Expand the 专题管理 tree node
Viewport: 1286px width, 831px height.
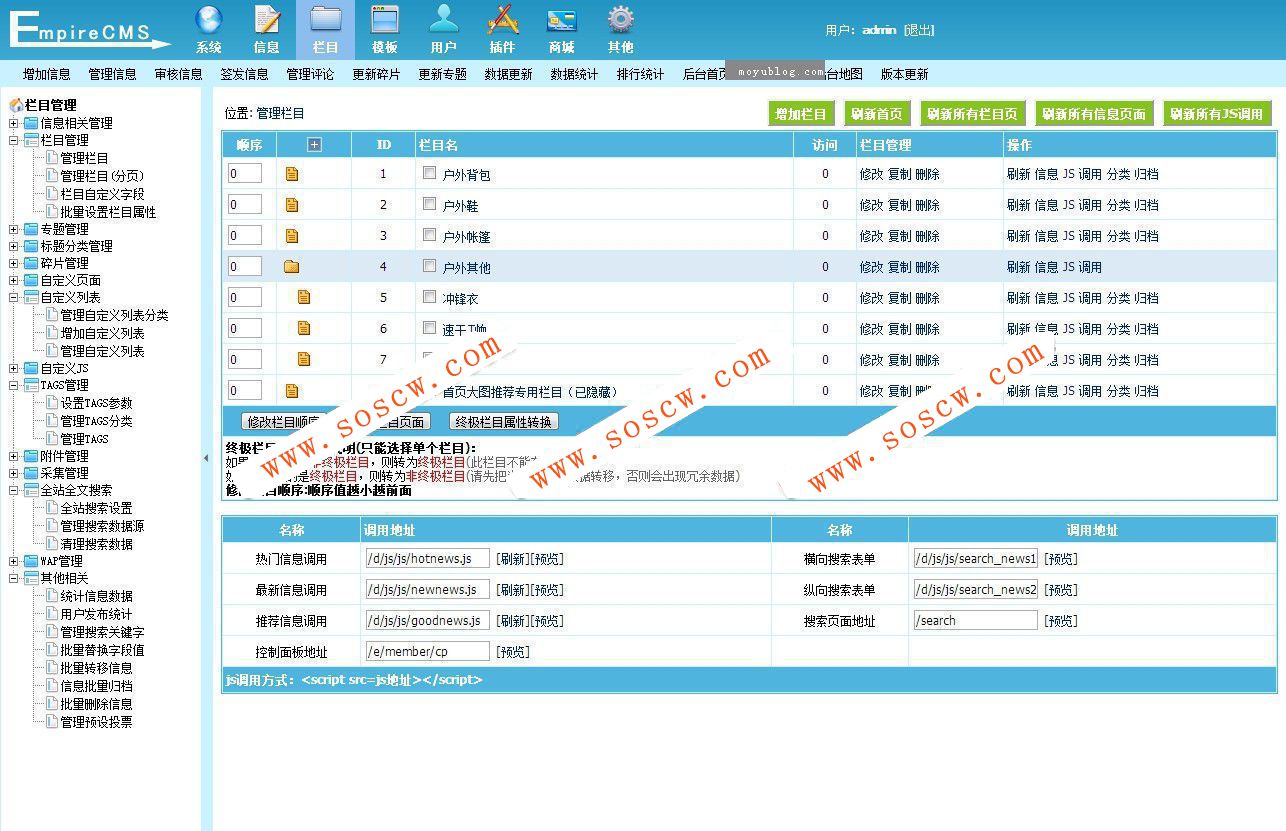(x=14, y=229)
